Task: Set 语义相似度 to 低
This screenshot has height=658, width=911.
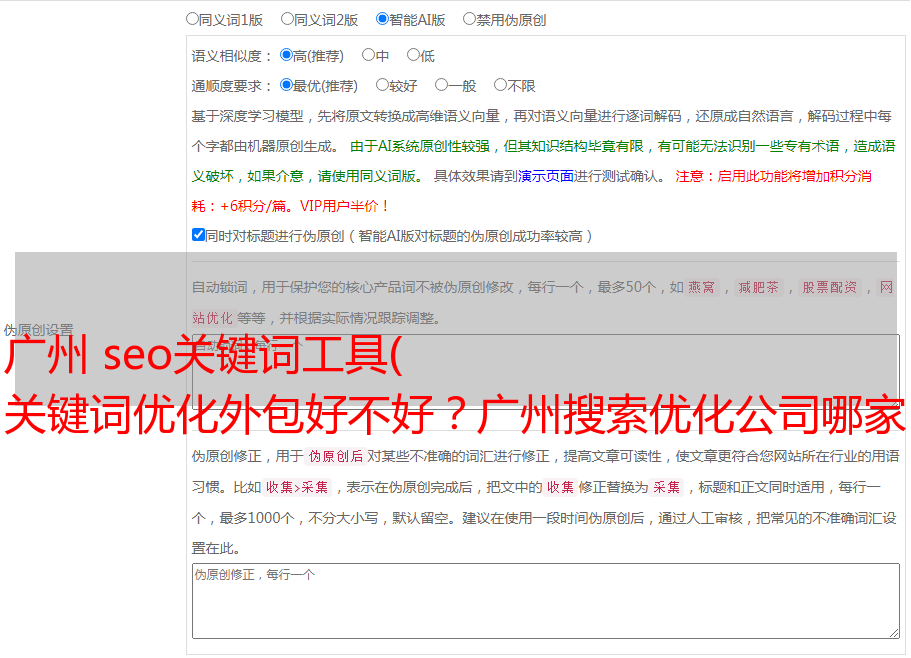Action: click(x=413, y=55)
